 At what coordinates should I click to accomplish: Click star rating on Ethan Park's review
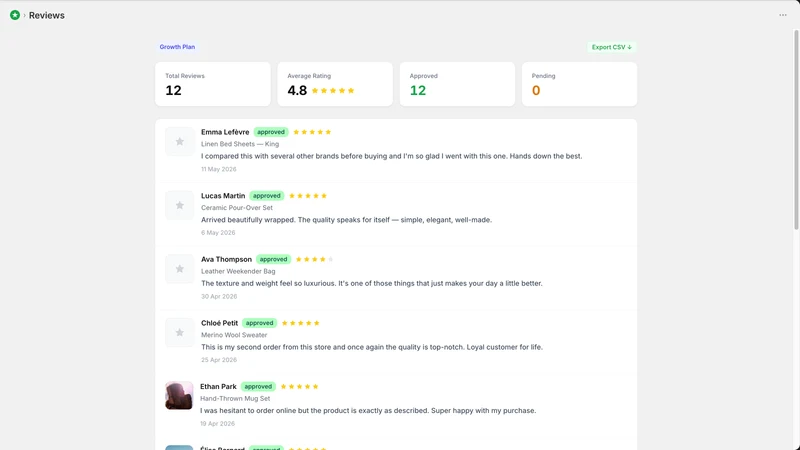(299, 387)
